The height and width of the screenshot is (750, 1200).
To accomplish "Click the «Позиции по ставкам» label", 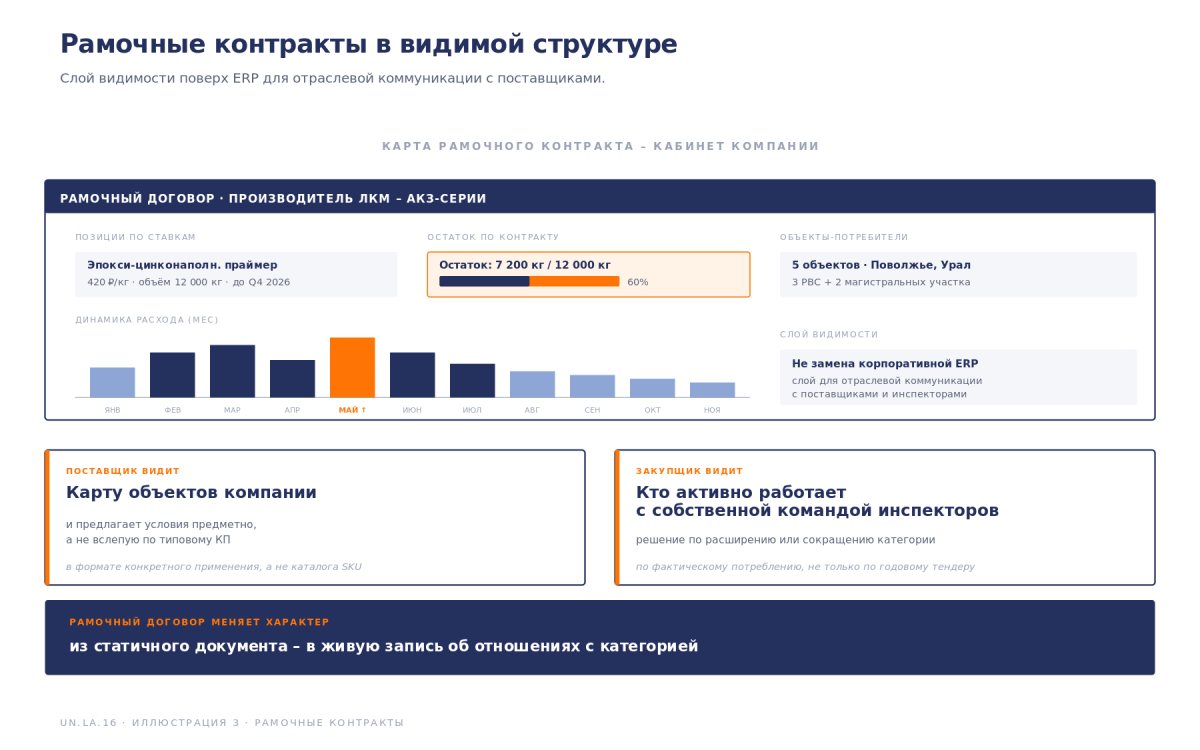I will [136, 237].
